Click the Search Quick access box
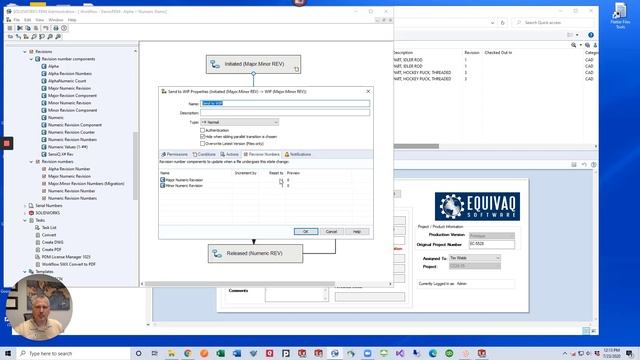 click(553, 22)
